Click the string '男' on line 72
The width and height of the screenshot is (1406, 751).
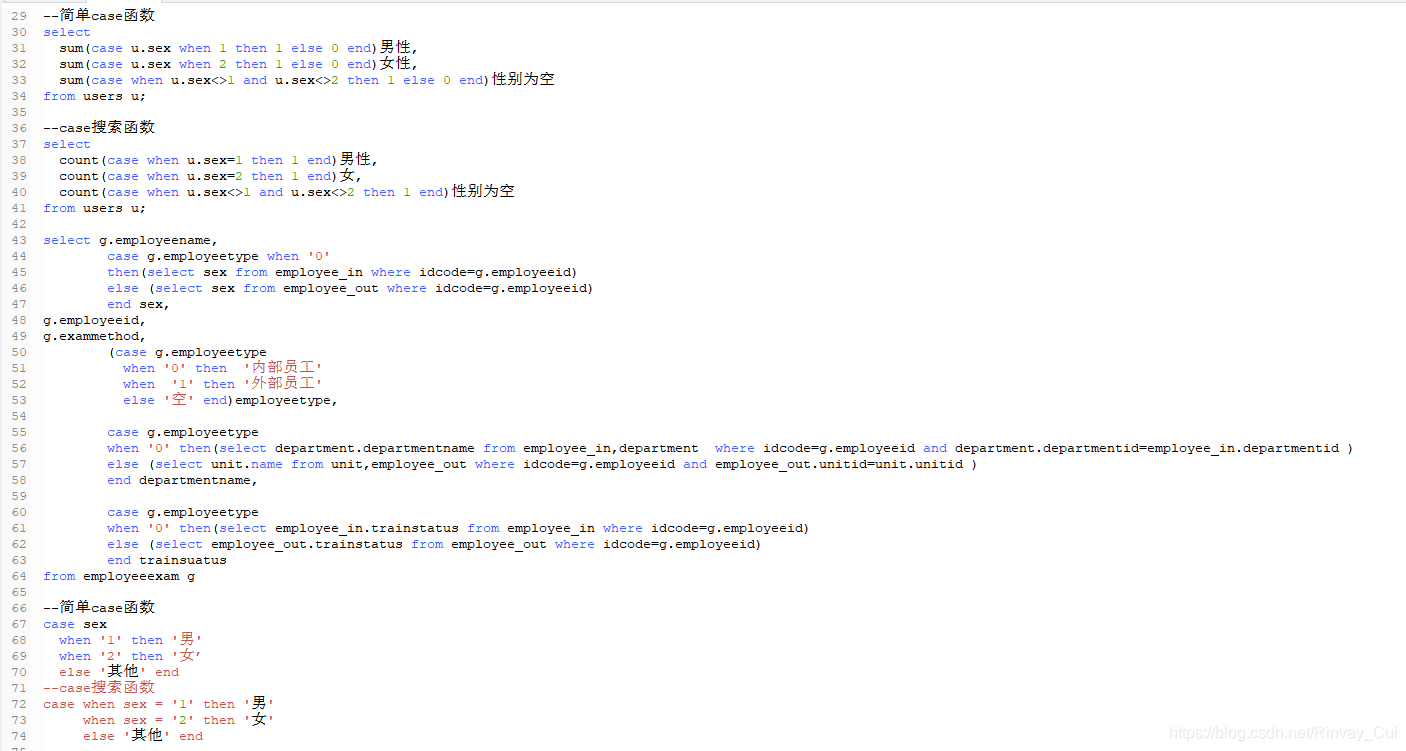[x=259, y=704]
